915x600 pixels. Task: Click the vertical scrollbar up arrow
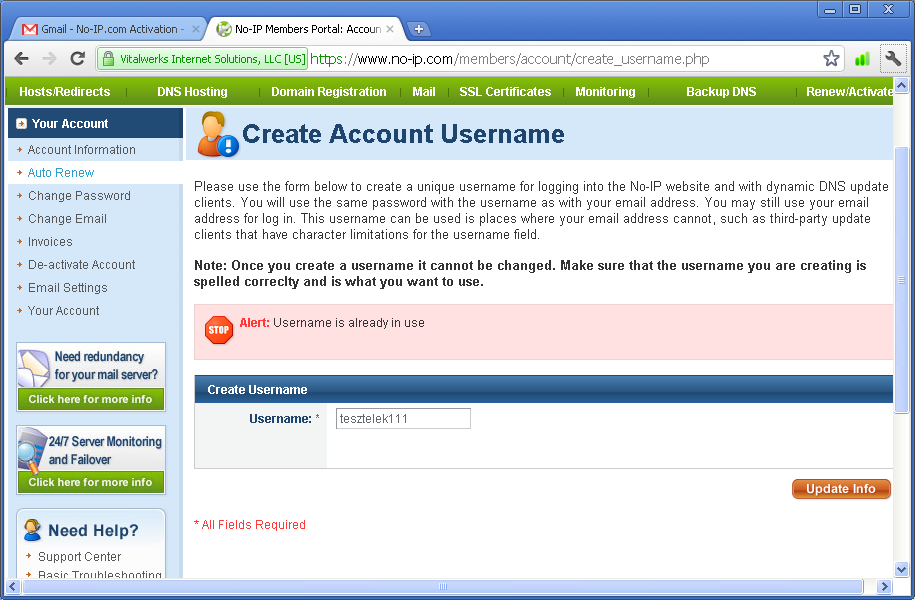pyautogui.click(x=902, y=86)
